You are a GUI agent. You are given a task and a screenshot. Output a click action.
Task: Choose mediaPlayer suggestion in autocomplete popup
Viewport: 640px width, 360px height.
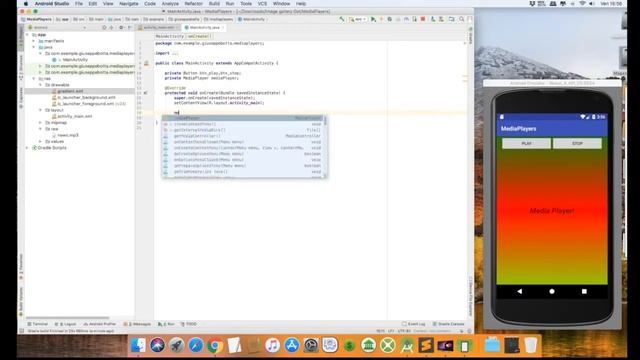click(243, 118)
